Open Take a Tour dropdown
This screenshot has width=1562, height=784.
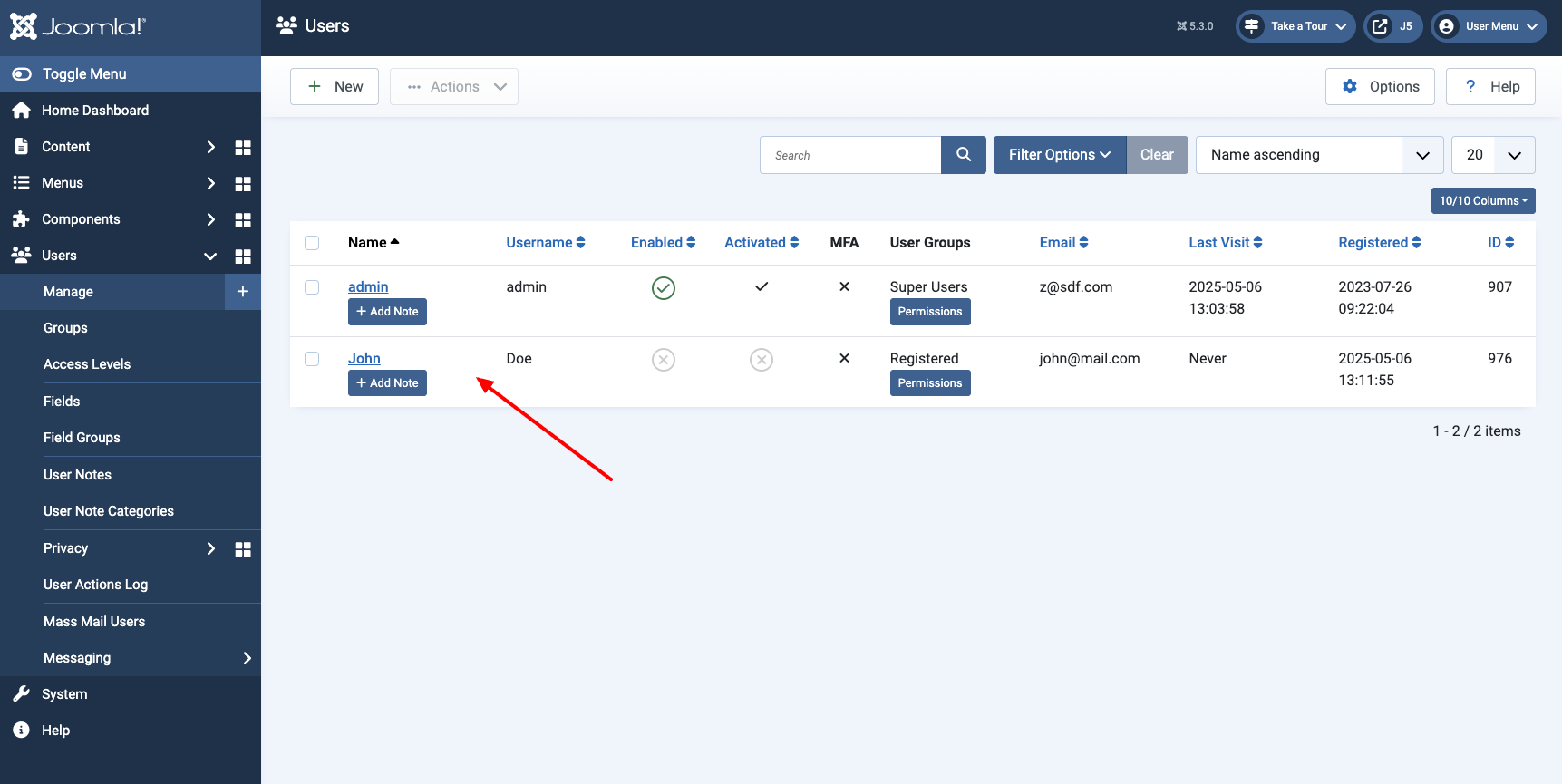(x=1295, y=26)
